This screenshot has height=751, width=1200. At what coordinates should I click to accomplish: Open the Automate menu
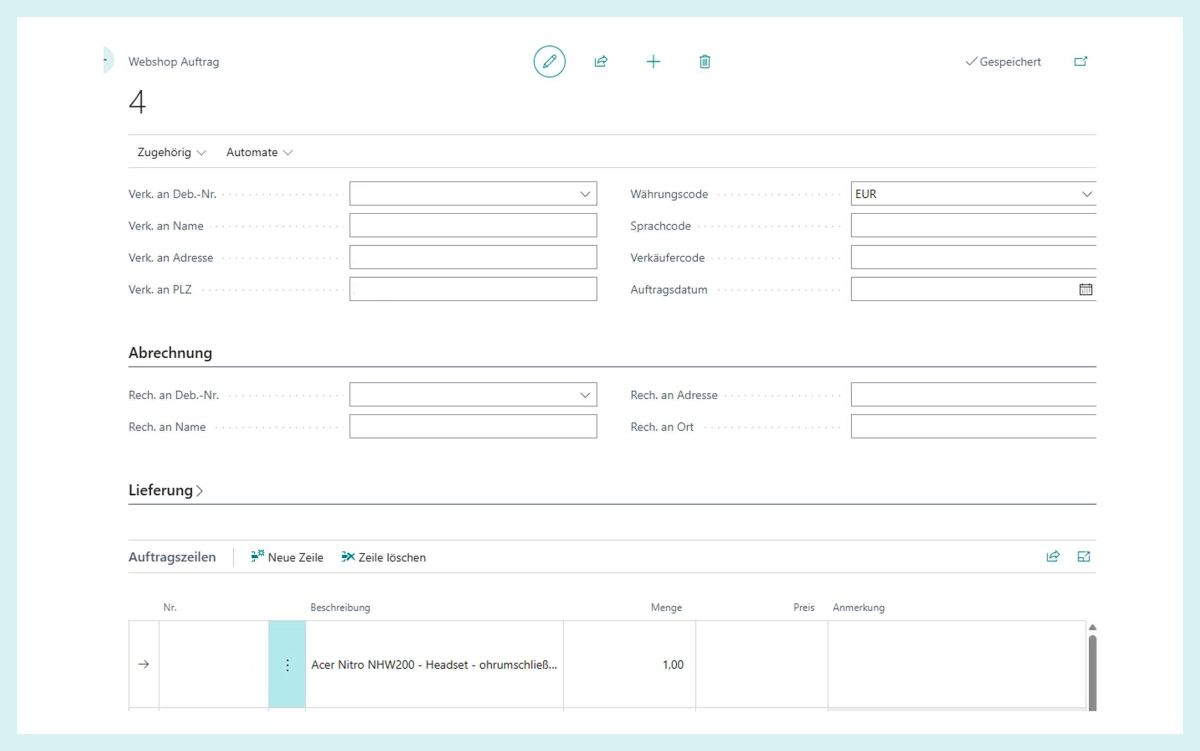click(259, 153)
